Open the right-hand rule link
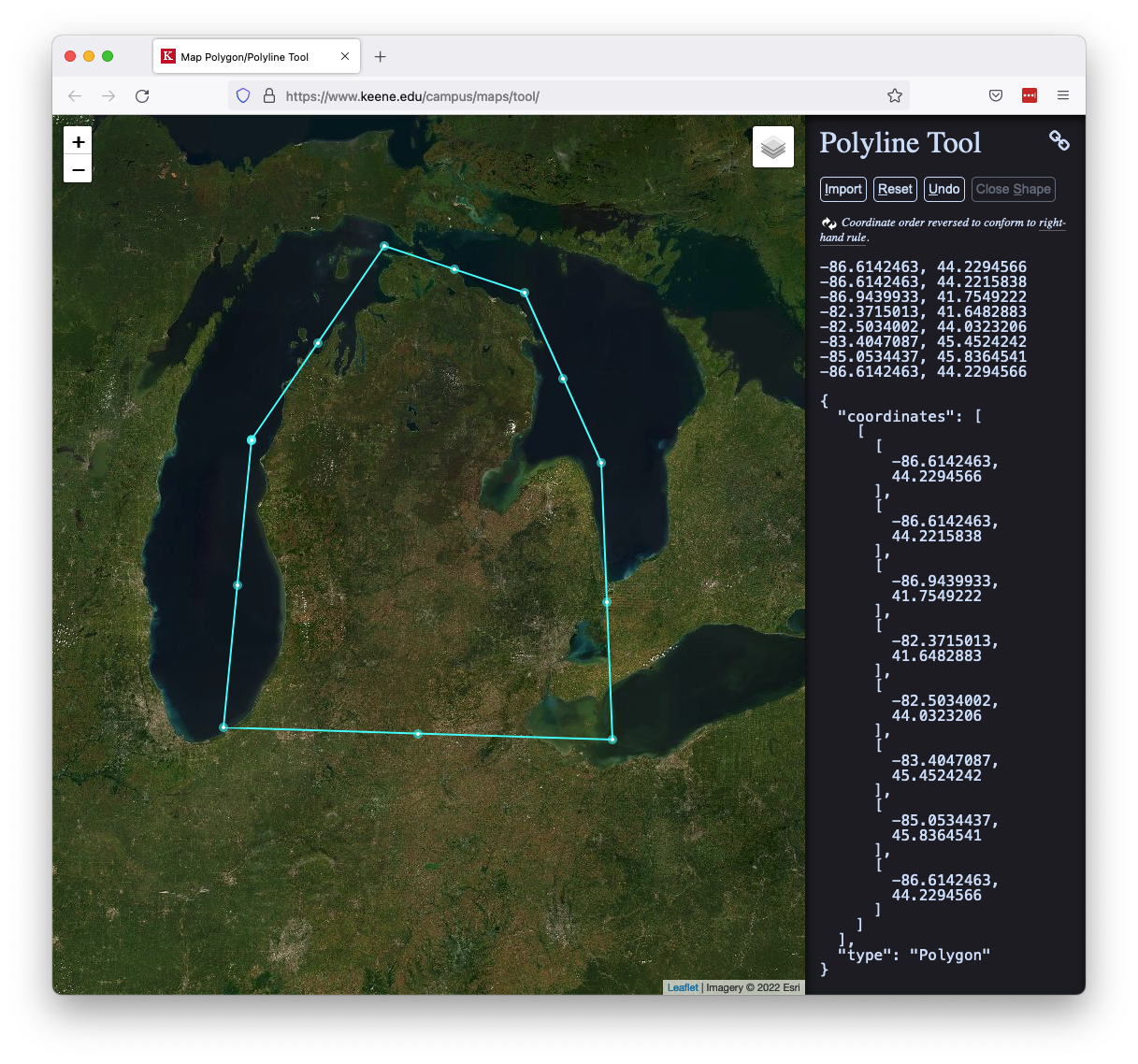 click(1051, 223)
